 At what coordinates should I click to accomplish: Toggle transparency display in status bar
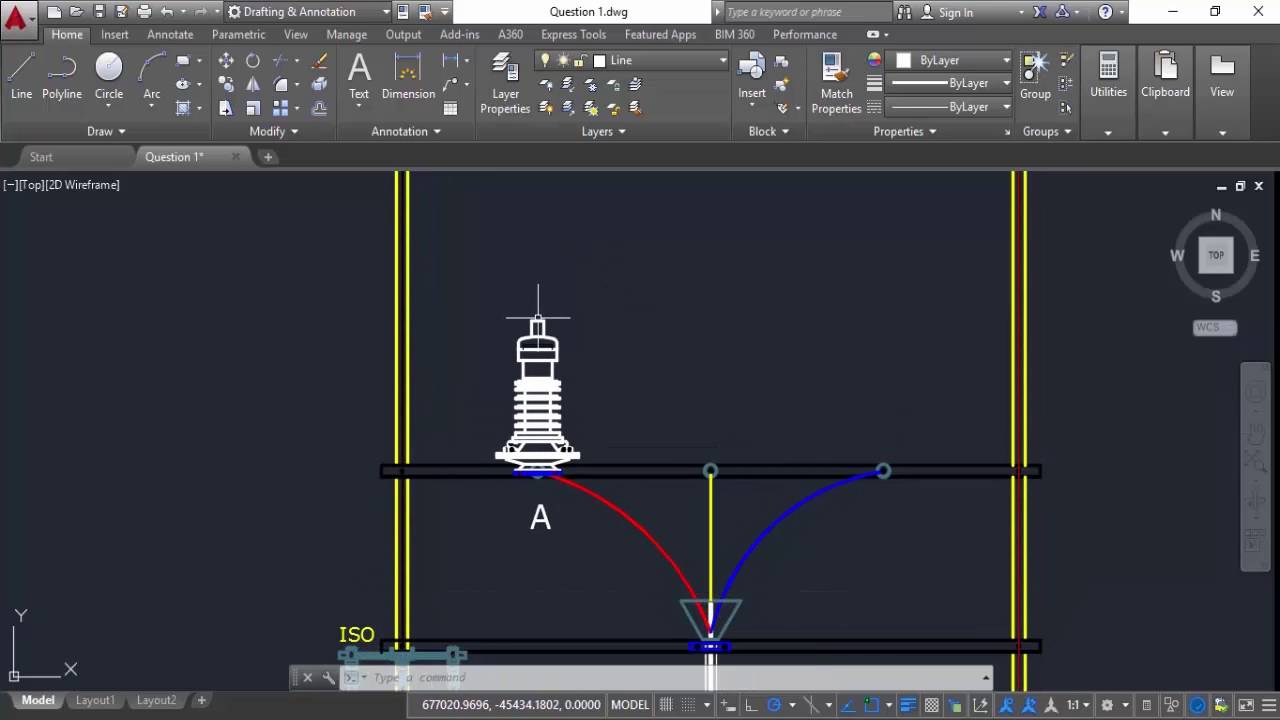(x=932, y=705)
